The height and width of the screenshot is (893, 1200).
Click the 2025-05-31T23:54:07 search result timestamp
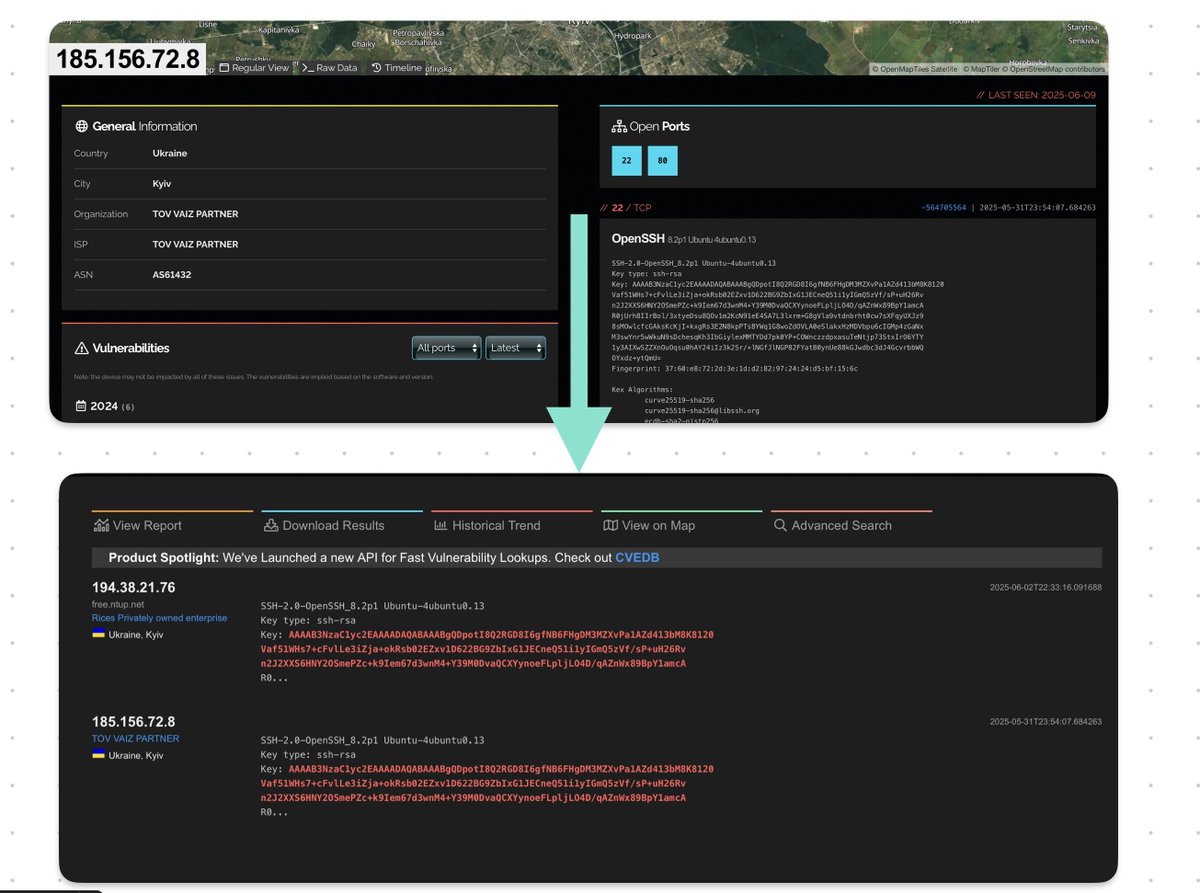(1046, 721)
